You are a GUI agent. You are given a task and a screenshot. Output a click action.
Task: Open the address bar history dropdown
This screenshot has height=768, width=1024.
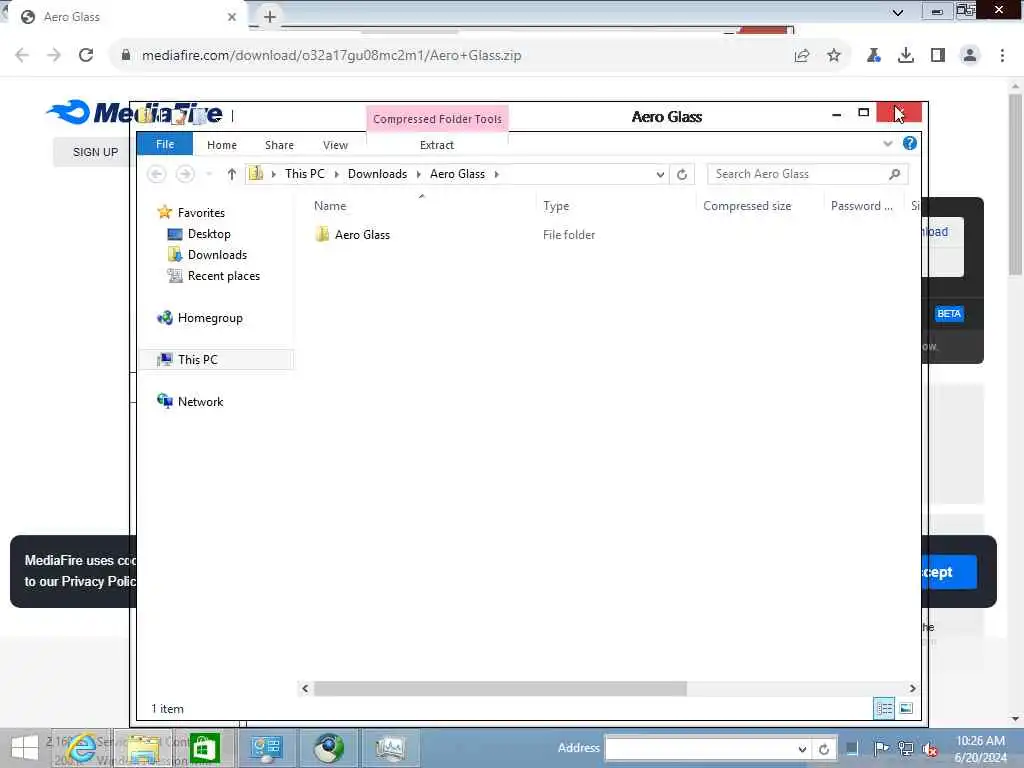pos(660,174)
